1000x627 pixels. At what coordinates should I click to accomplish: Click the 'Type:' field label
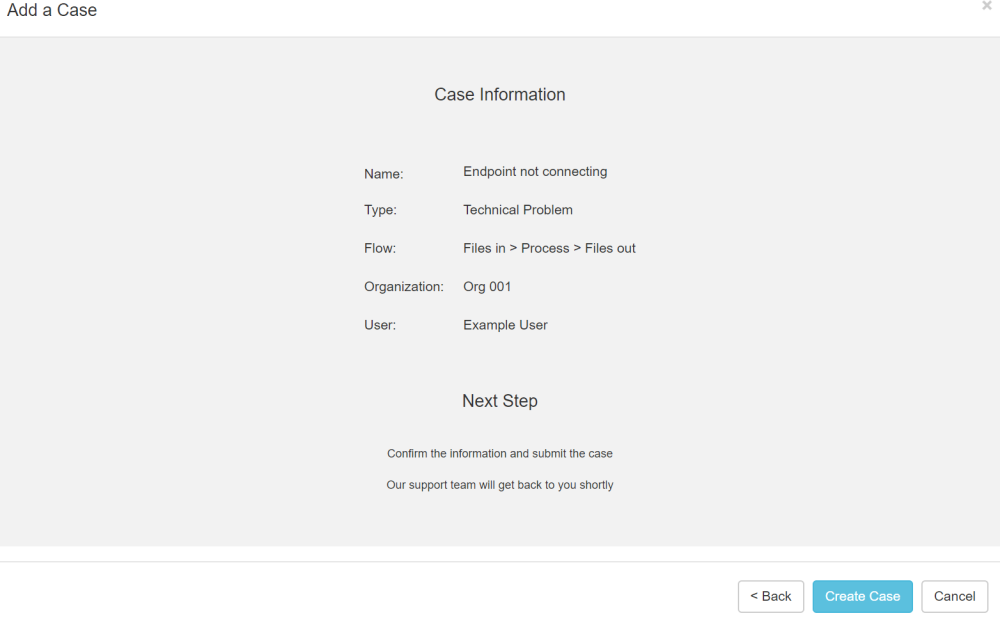pos(380,210)
